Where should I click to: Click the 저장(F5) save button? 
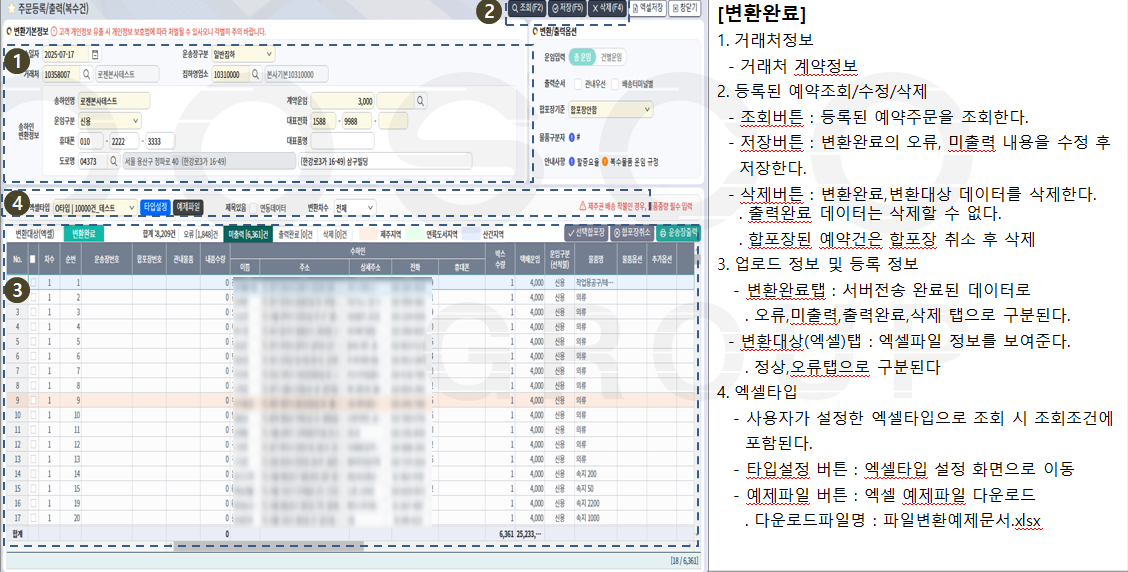click(568, 8)
